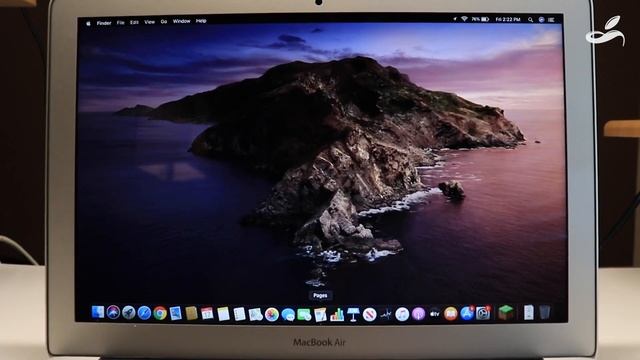This screenshot has width=640, height=360.
Task: Open Messages blue bubble icon
Action: click(x=288, y=315)
